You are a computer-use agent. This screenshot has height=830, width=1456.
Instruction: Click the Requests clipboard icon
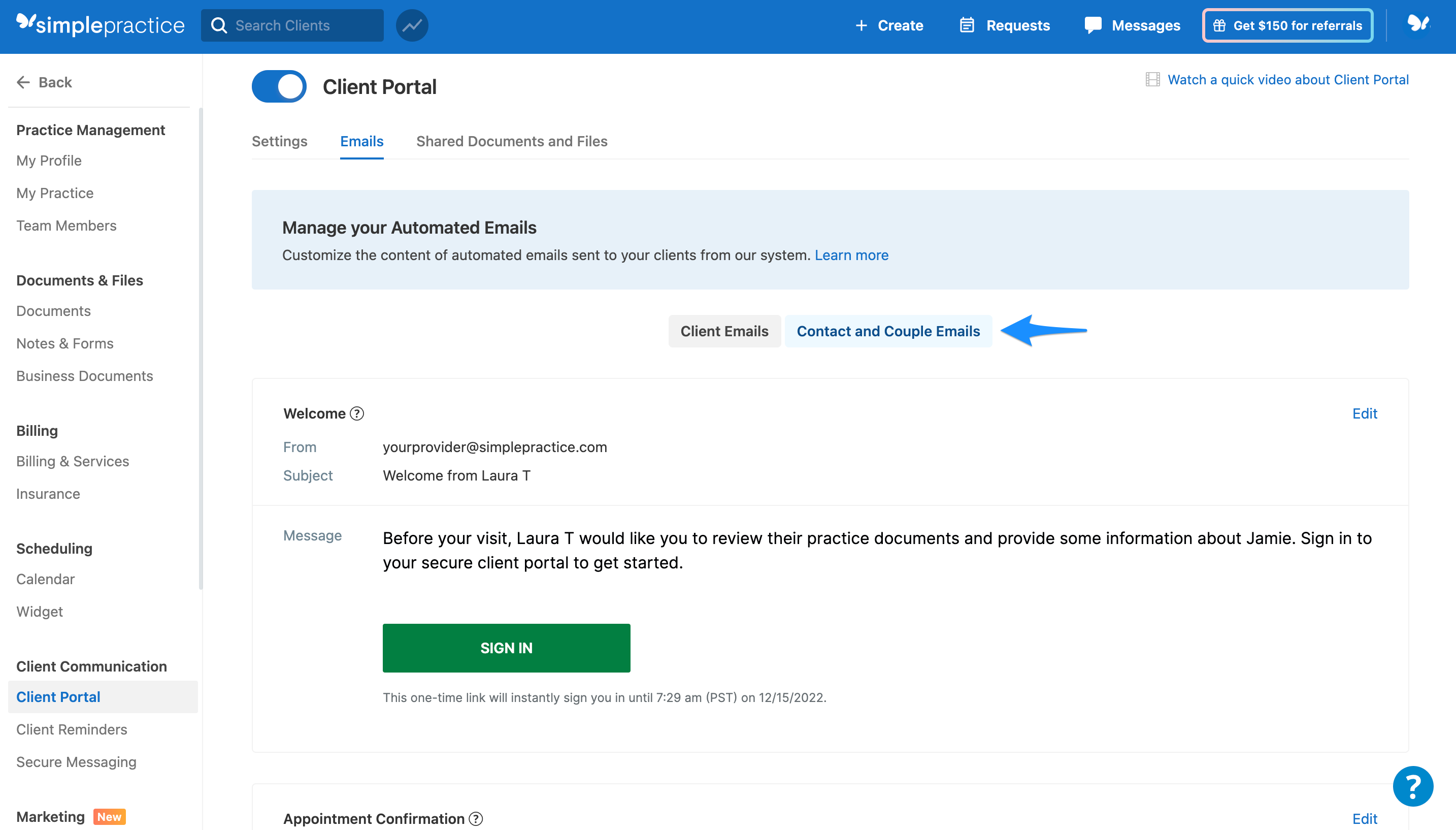(x=967, y=25)
